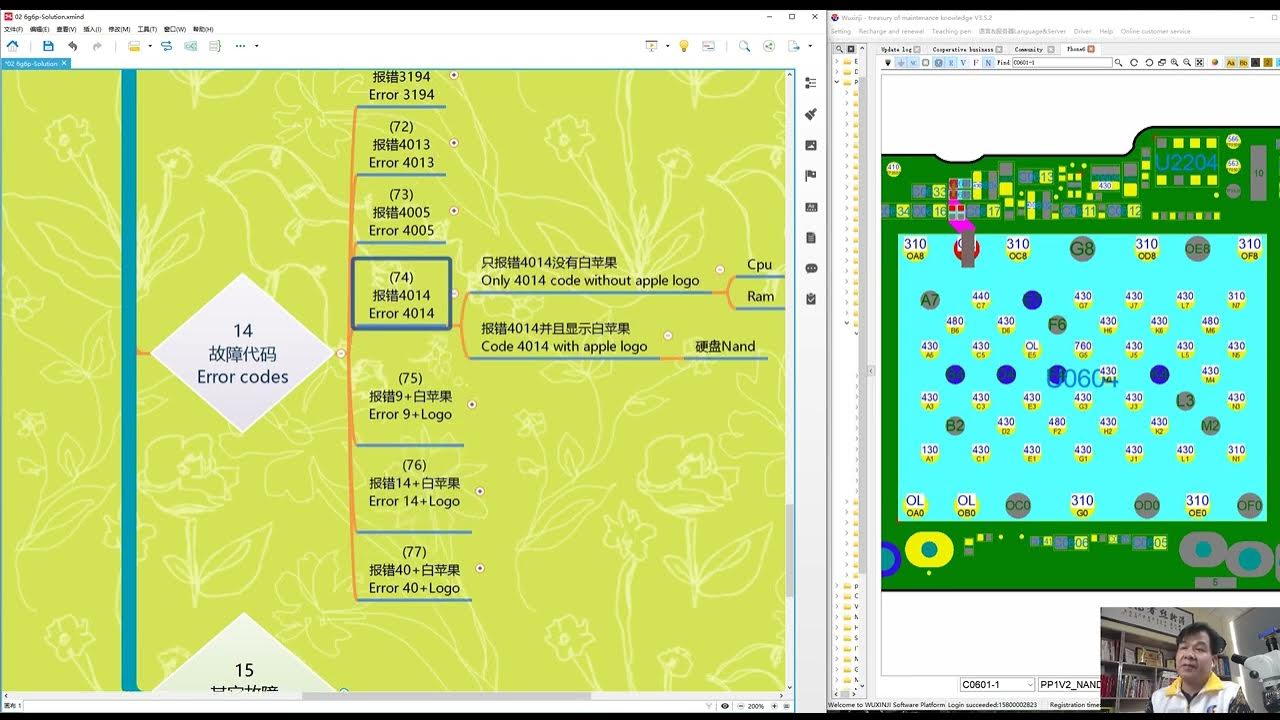
Task: Select the Error 4014 topic node
Action: click(401, 294)
